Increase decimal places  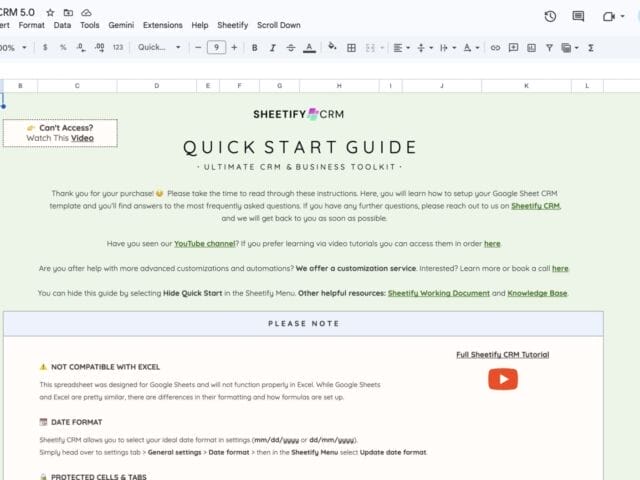click(x=99, y=47)
